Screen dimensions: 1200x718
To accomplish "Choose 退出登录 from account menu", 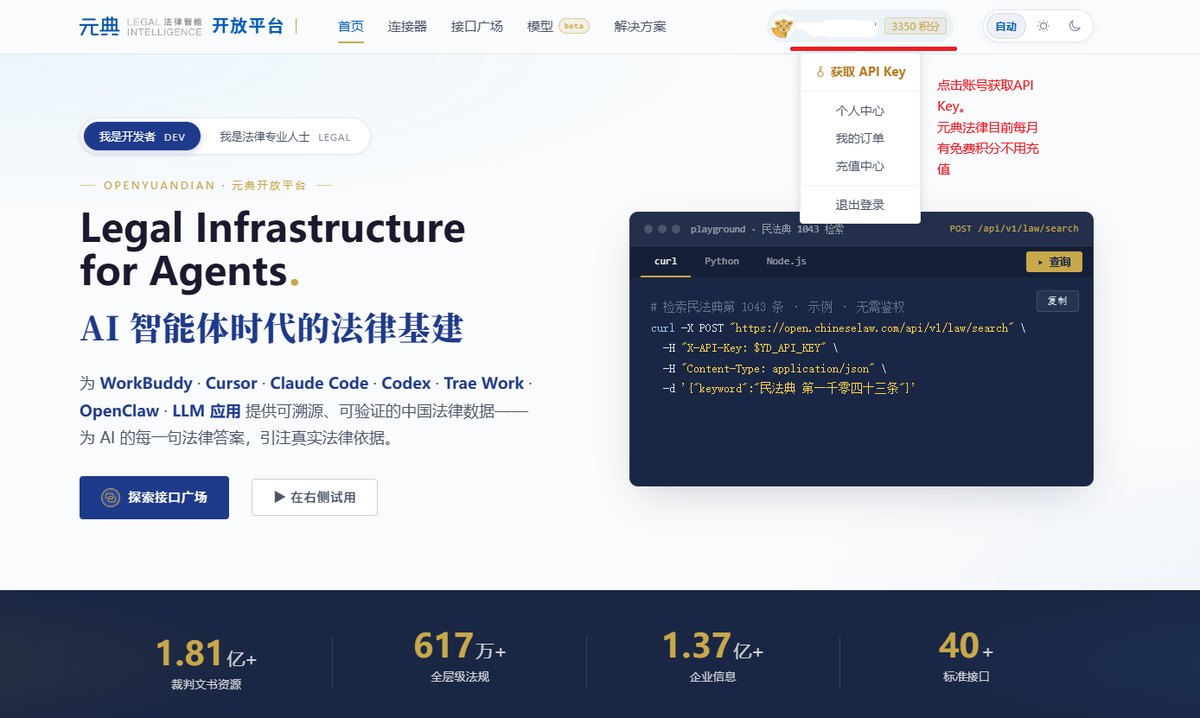I will click(860, 205).
